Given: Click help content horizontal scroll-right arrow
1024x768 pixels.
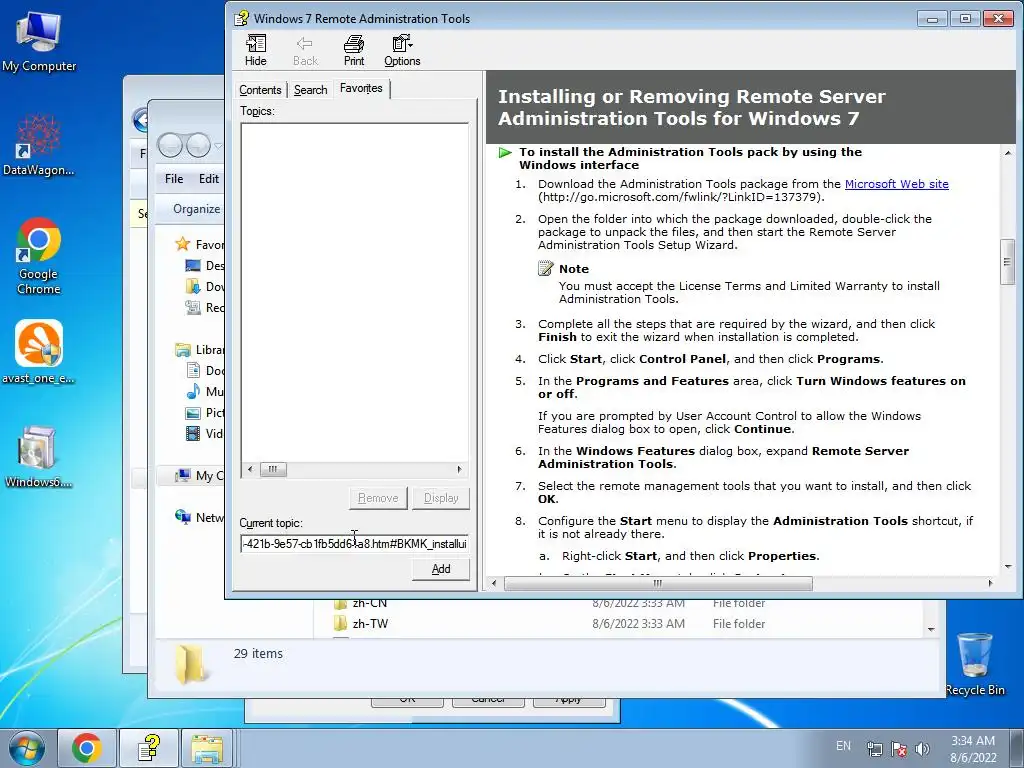Looking at the screenshot, I should click(x=991, y=583).
